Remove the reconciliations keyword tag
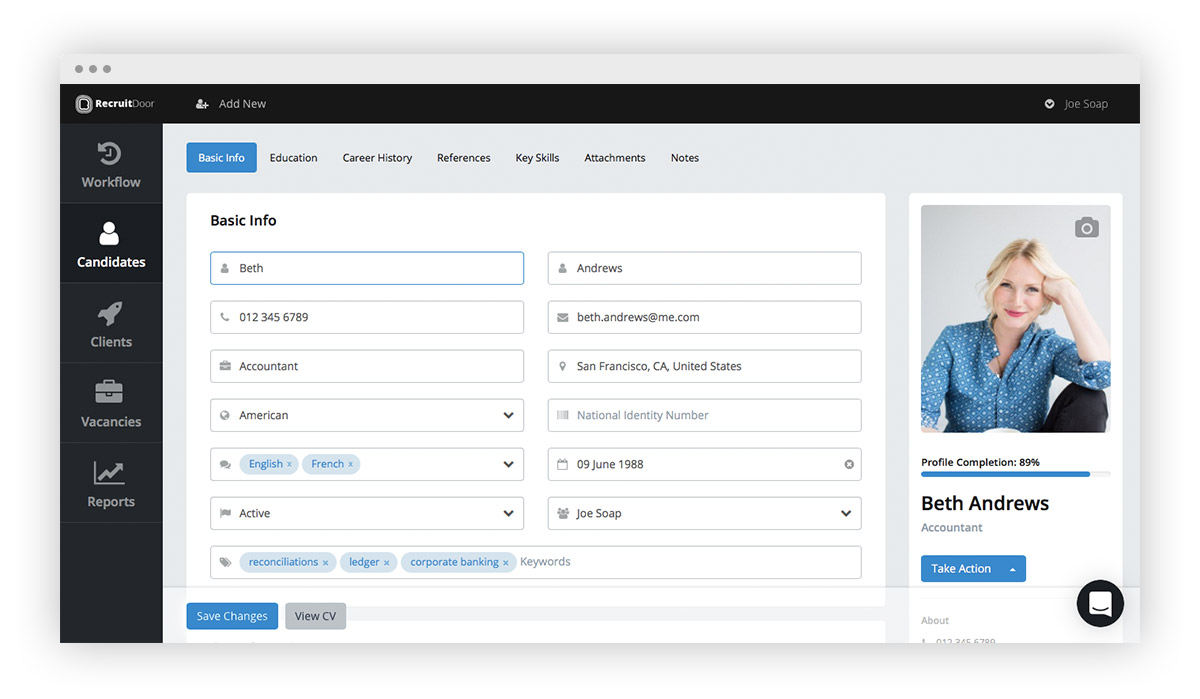Viewport: 1200px width, 699px height. point(325,563)
